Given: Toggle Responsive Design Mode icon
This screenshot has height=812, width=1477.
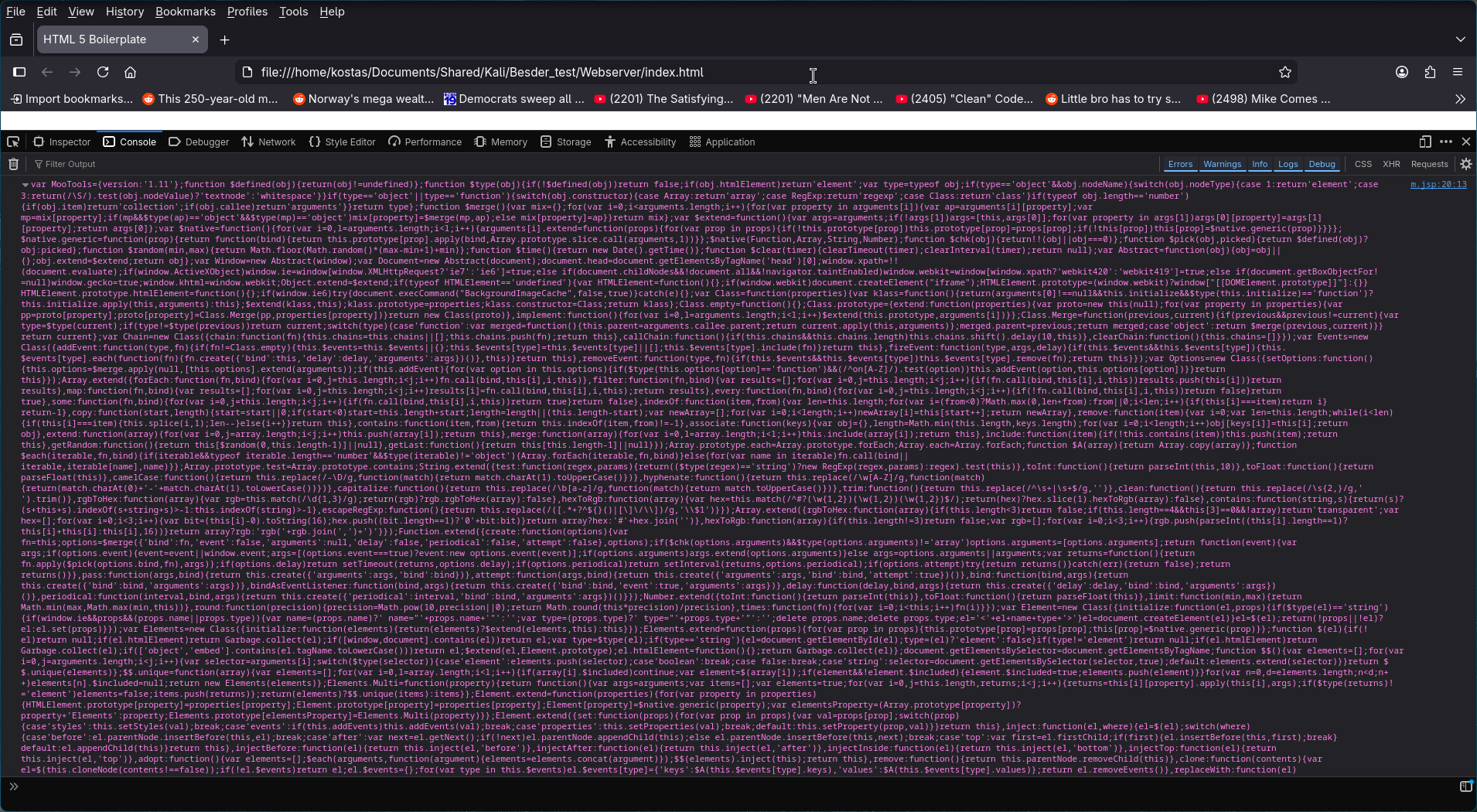Looking at the screenshot, I should pyautogui.click(x=1425, y=142).
